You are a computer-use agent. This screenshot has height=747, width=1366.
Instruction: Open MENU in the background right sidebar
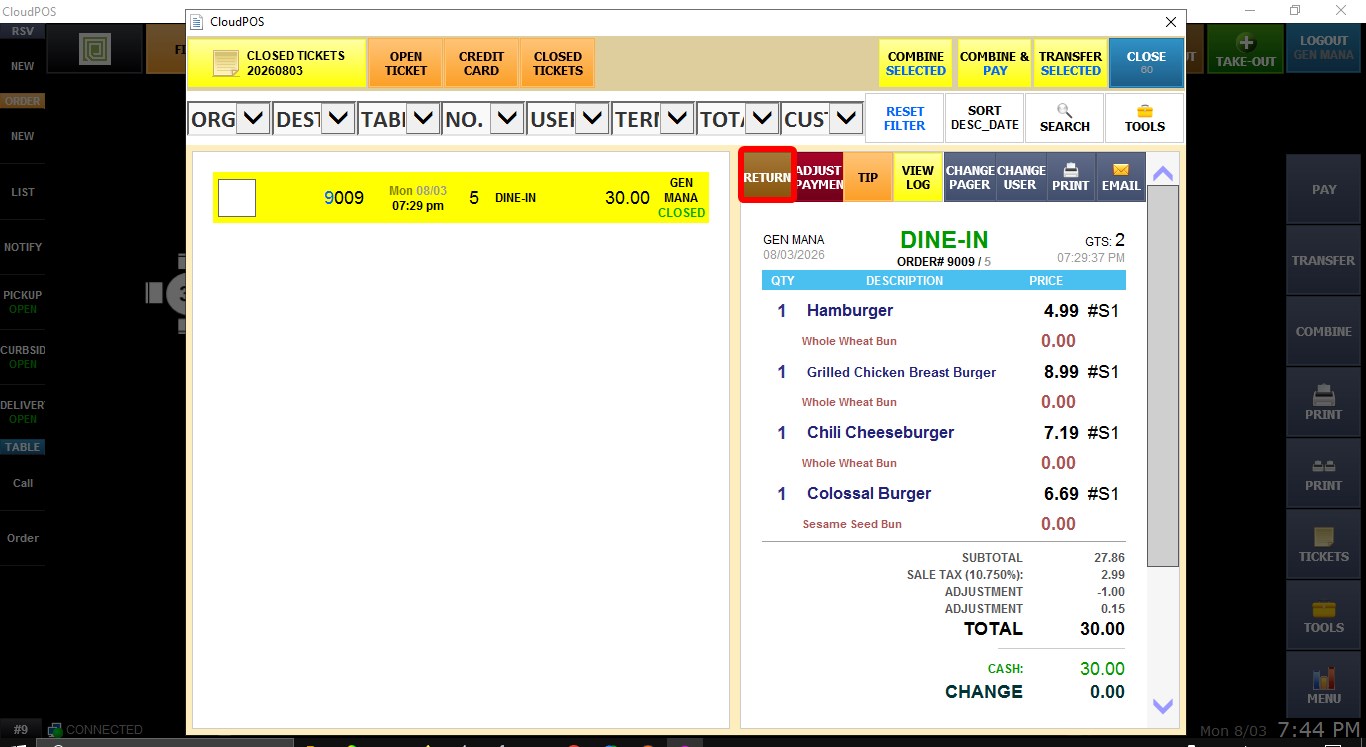(x=1323, y=685)
